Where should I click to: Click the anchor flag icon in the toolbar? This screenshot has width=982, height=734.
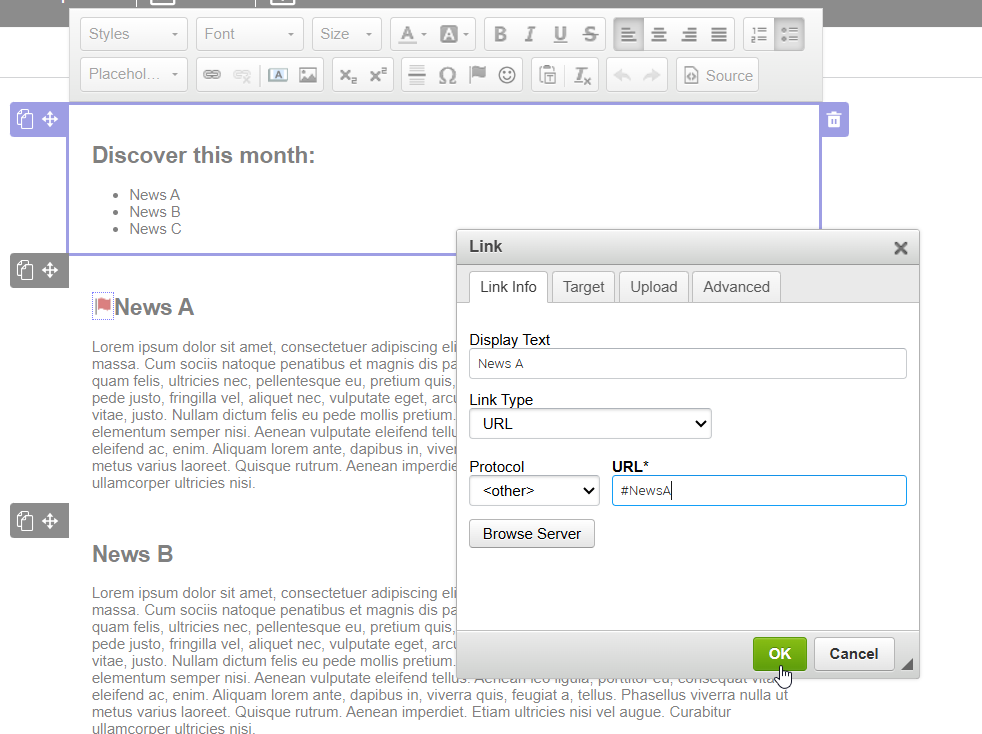click(477, 75)
